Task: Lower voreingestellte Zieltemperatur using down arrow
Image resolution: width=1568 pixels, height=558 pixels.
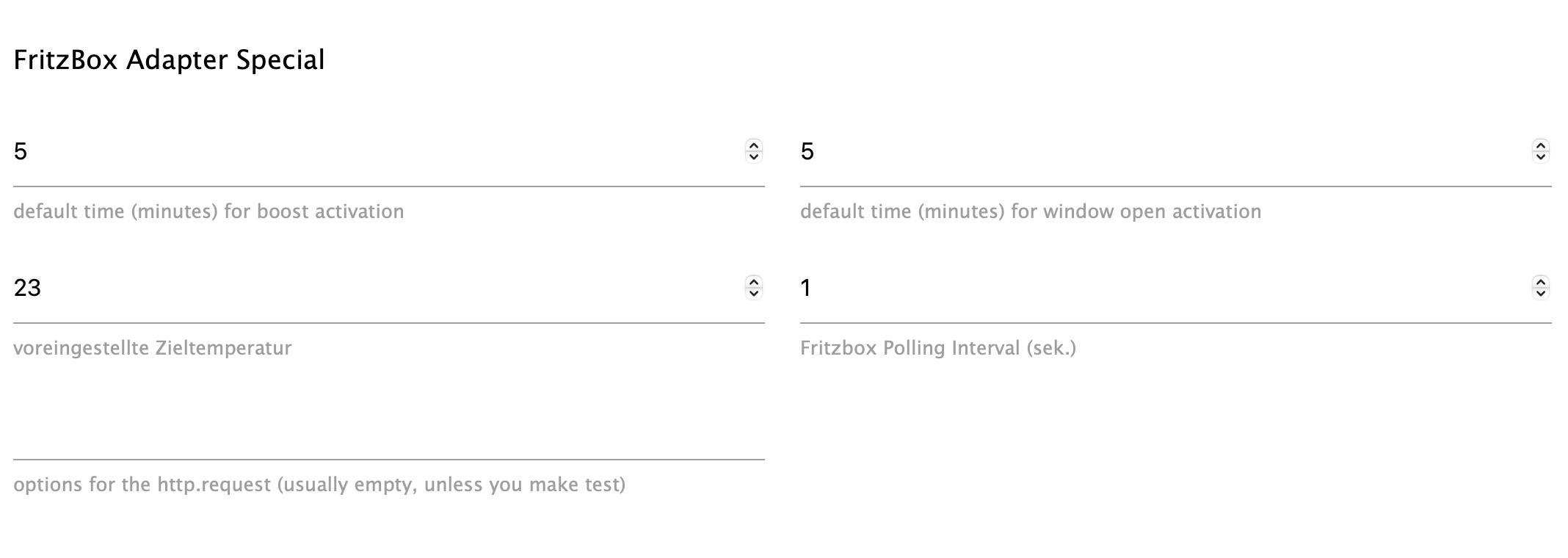Action: [753, 293]
